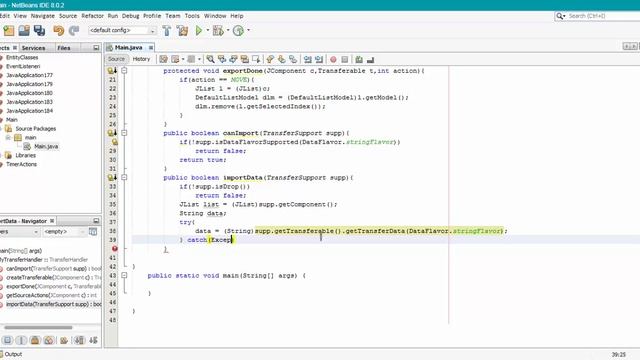Select JavaApplication177 project node
Screen dimensions: 640x360
pos(29,75)
